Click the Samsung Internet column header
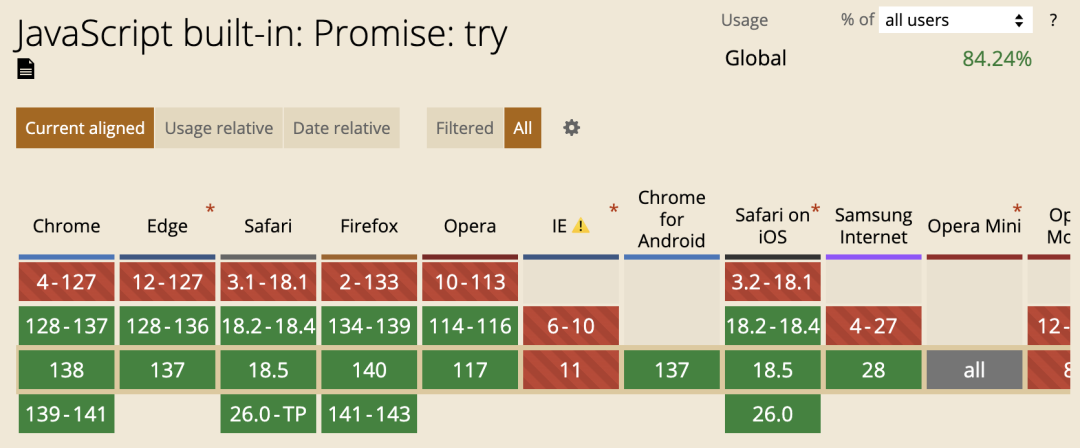1080x448 pixels. [873, 226]
